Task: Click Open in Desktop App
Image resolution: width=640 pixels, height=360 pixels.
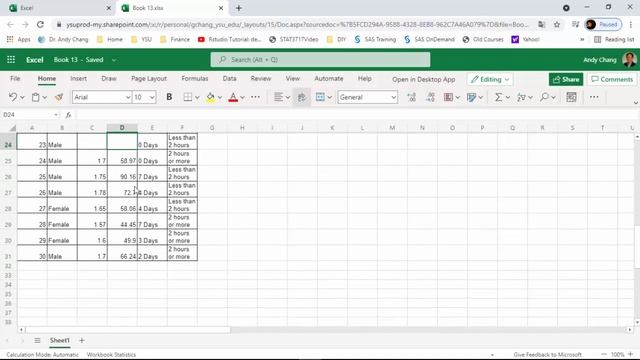Action: (423, 80)
